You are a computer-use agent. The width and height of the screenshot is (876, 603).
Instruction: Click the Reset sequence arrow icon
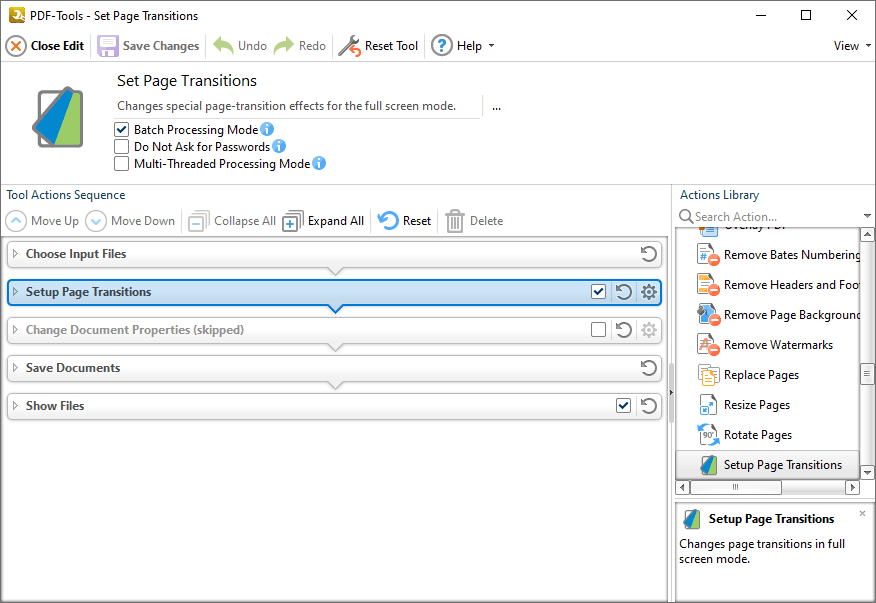(x=388, y=221)
